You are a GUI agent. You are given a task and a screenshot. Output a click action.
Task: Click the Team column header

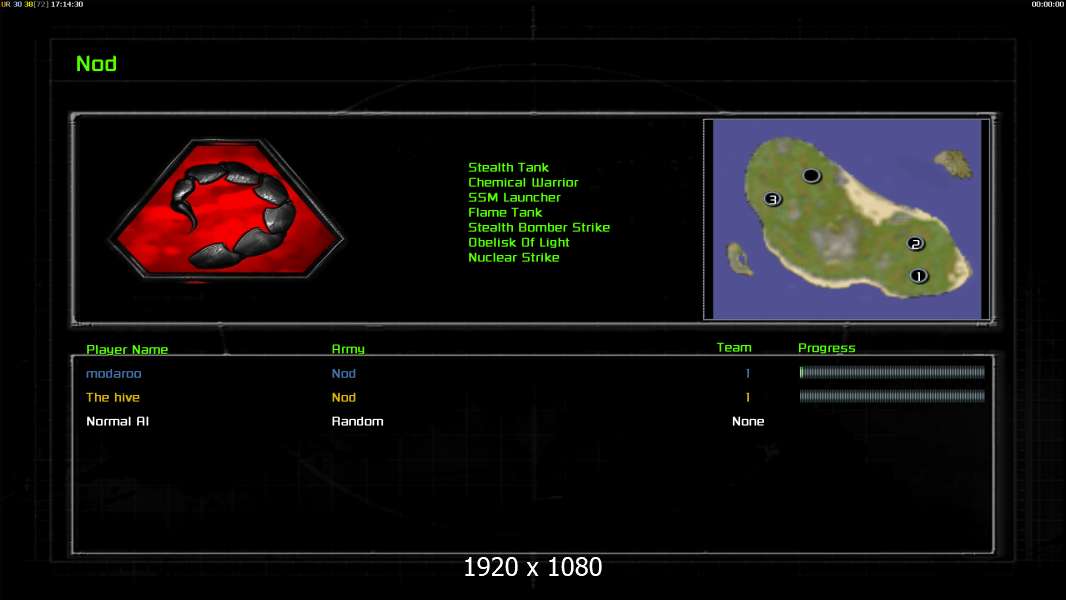pyautogui.click(x=734, y=347)
